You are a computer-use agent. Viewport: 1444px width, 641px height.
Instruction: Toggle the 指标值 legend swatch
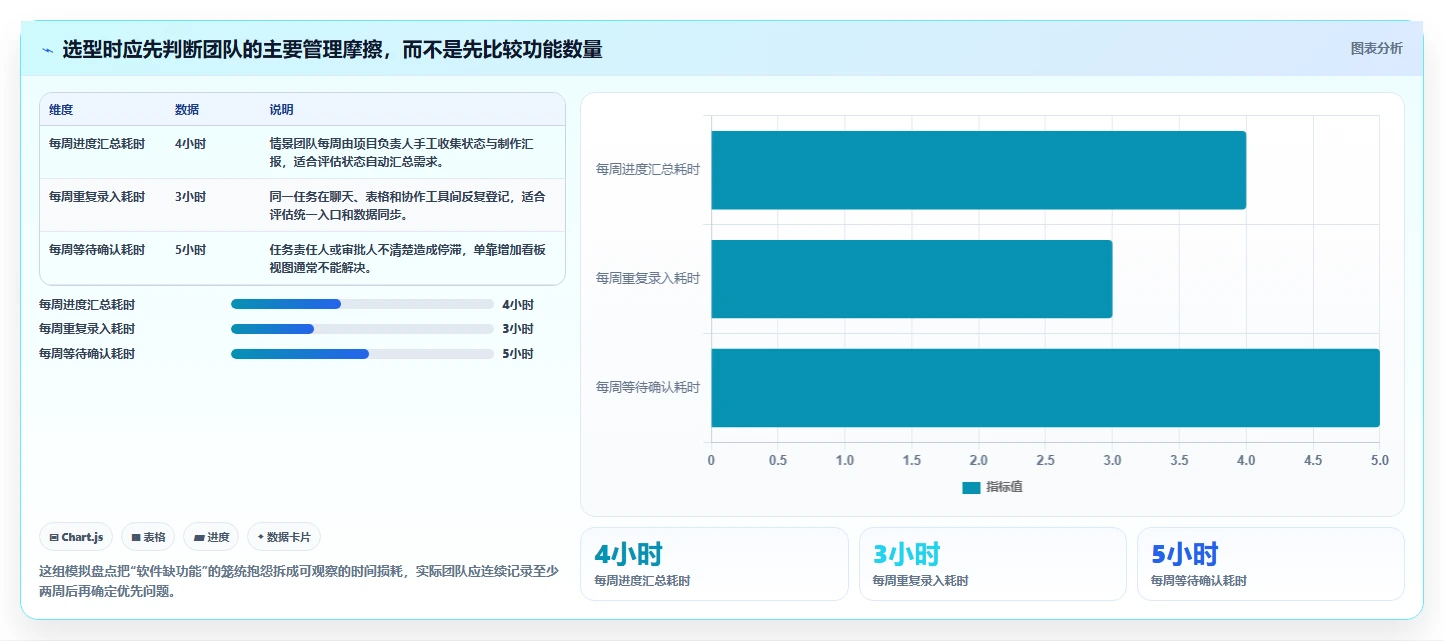click(x=971, y=487)
